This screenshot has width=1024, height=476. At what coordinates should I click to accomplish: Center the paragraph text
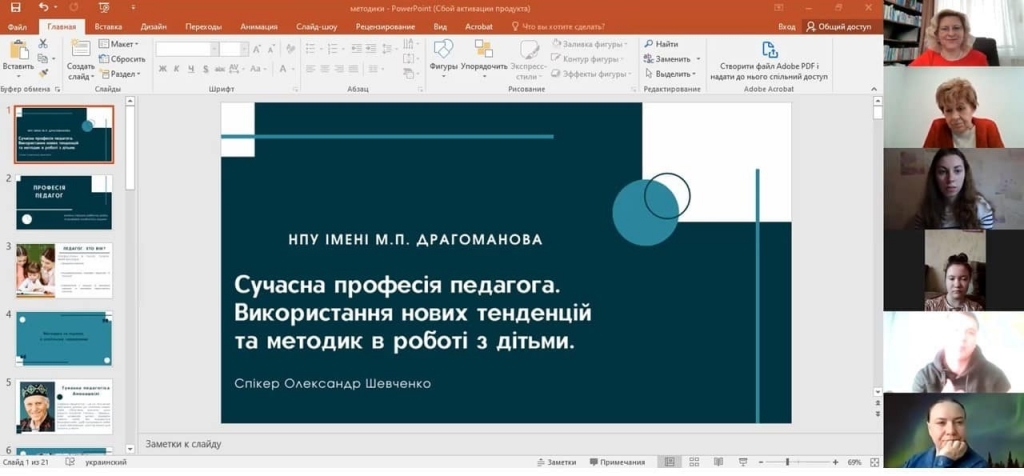(x=325, y=69)
